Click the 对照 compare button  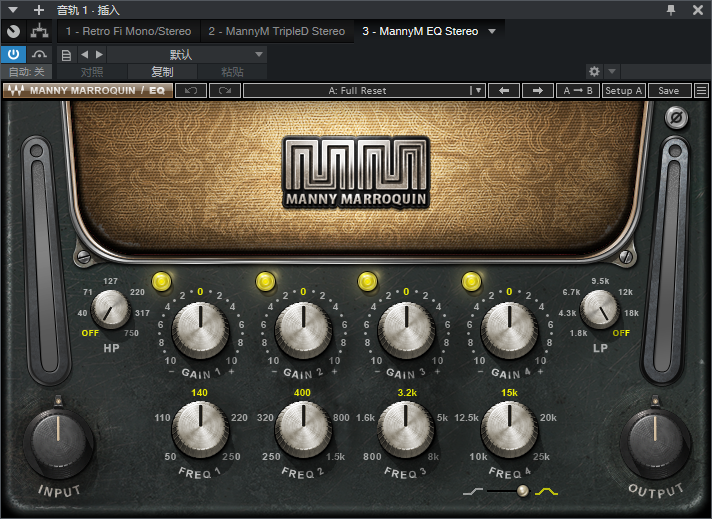coord(92,72)
